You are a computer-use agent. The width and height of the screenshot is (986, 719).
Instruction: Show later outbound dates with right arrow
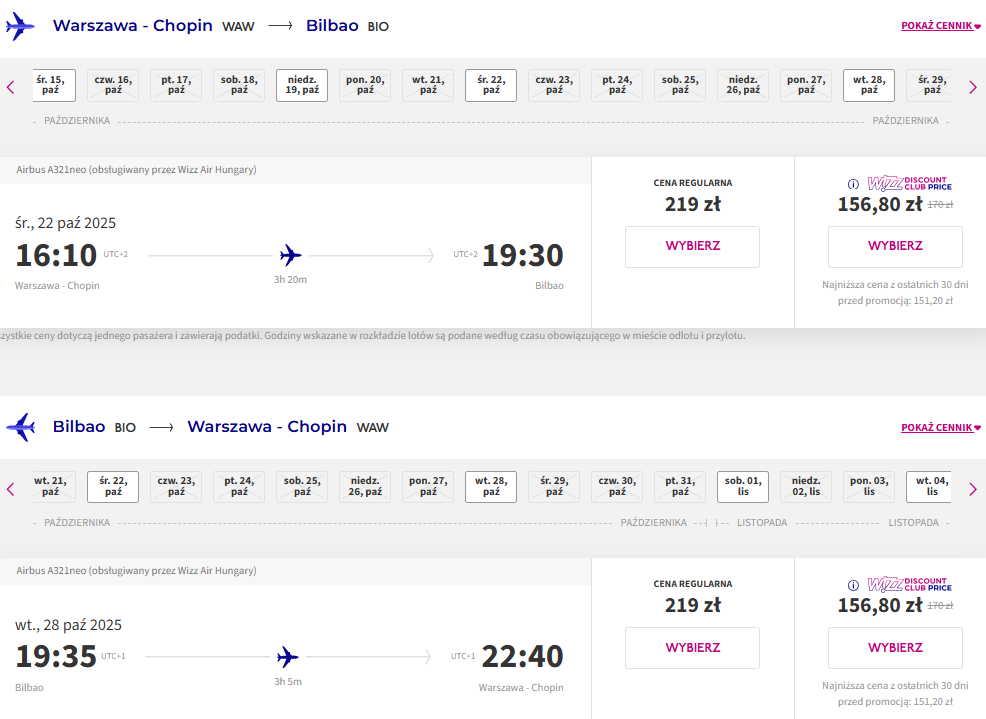click(x=973, y=87)
